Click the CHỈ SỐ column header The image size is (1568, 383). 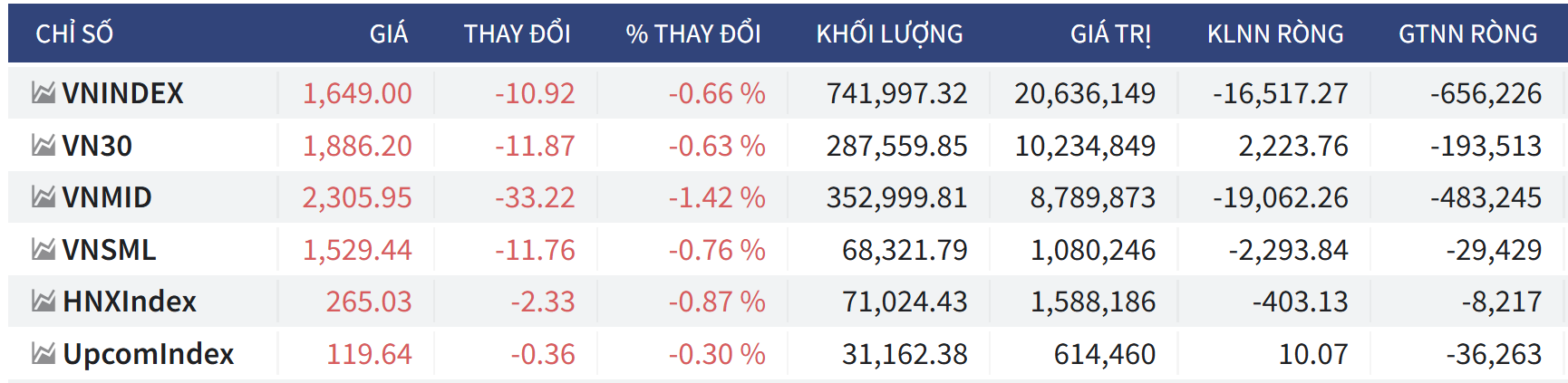(74, 34)
